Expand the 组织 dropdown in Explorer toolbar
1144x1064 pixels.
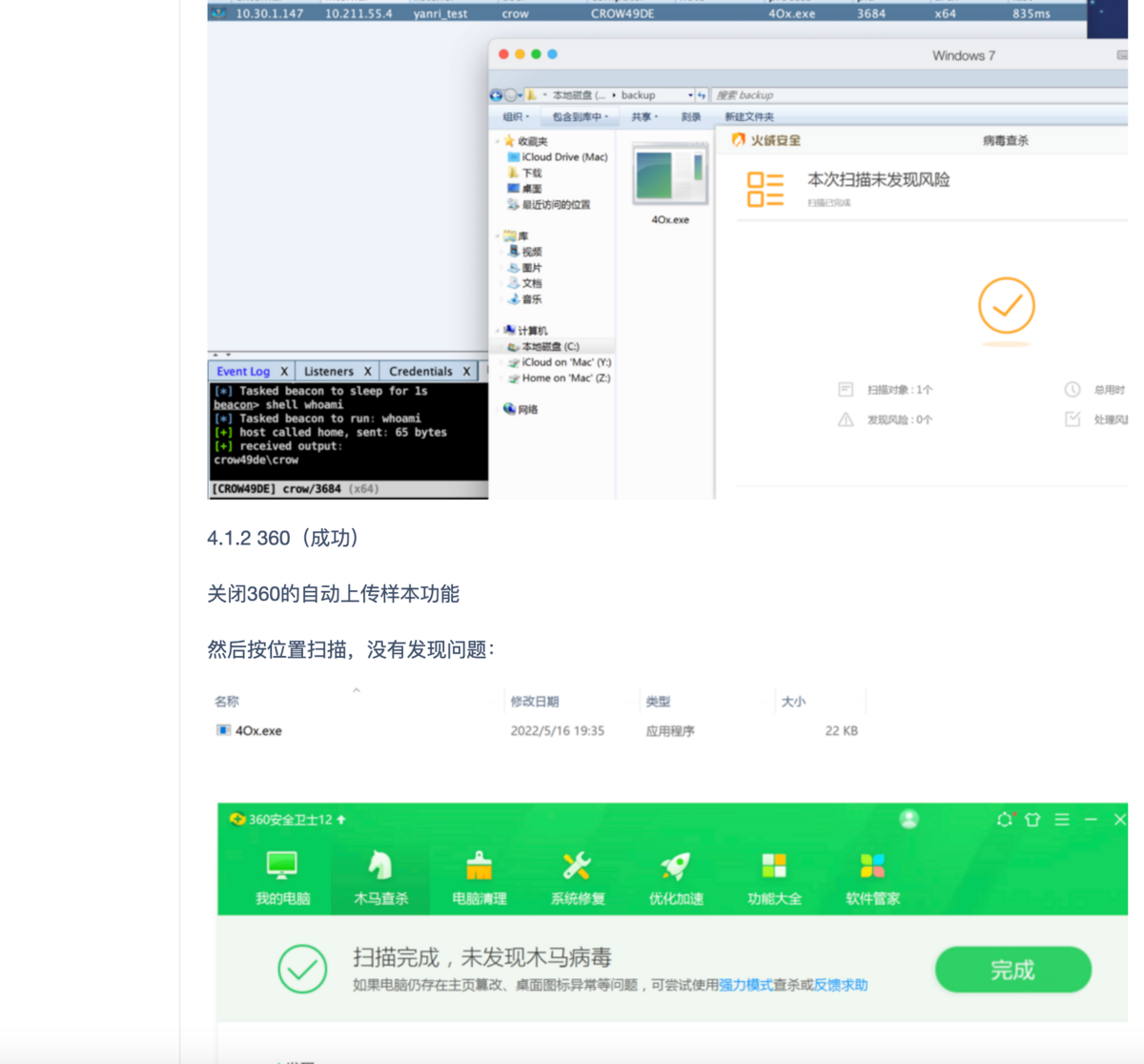516,116
